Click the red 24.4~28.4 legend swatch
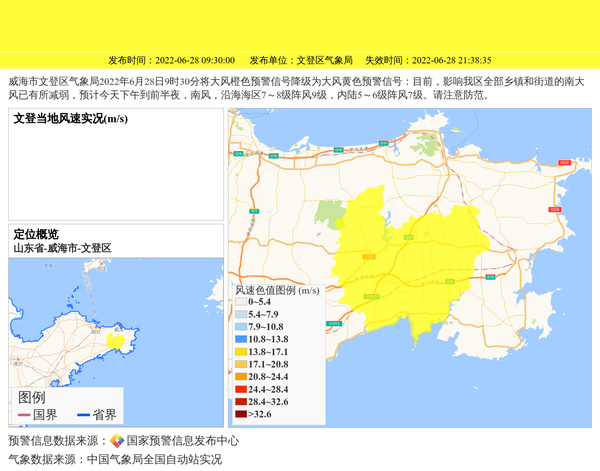 click(241, 389)
